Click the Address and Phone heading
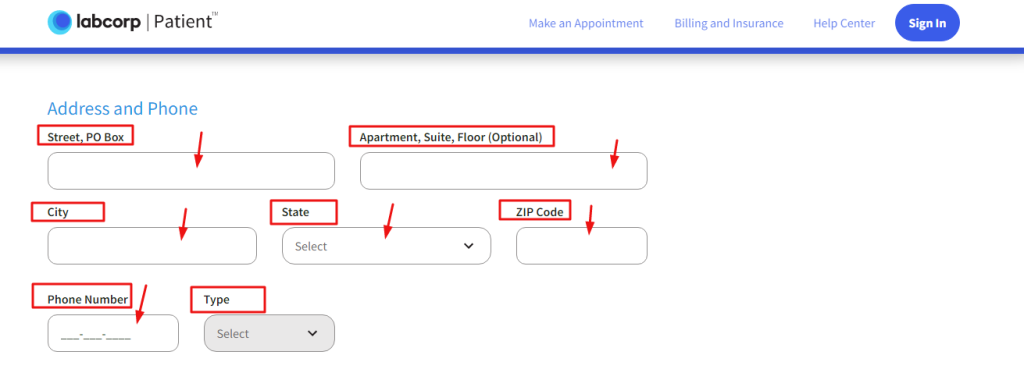Screen dimensions: 1024x387 (123, 108)
